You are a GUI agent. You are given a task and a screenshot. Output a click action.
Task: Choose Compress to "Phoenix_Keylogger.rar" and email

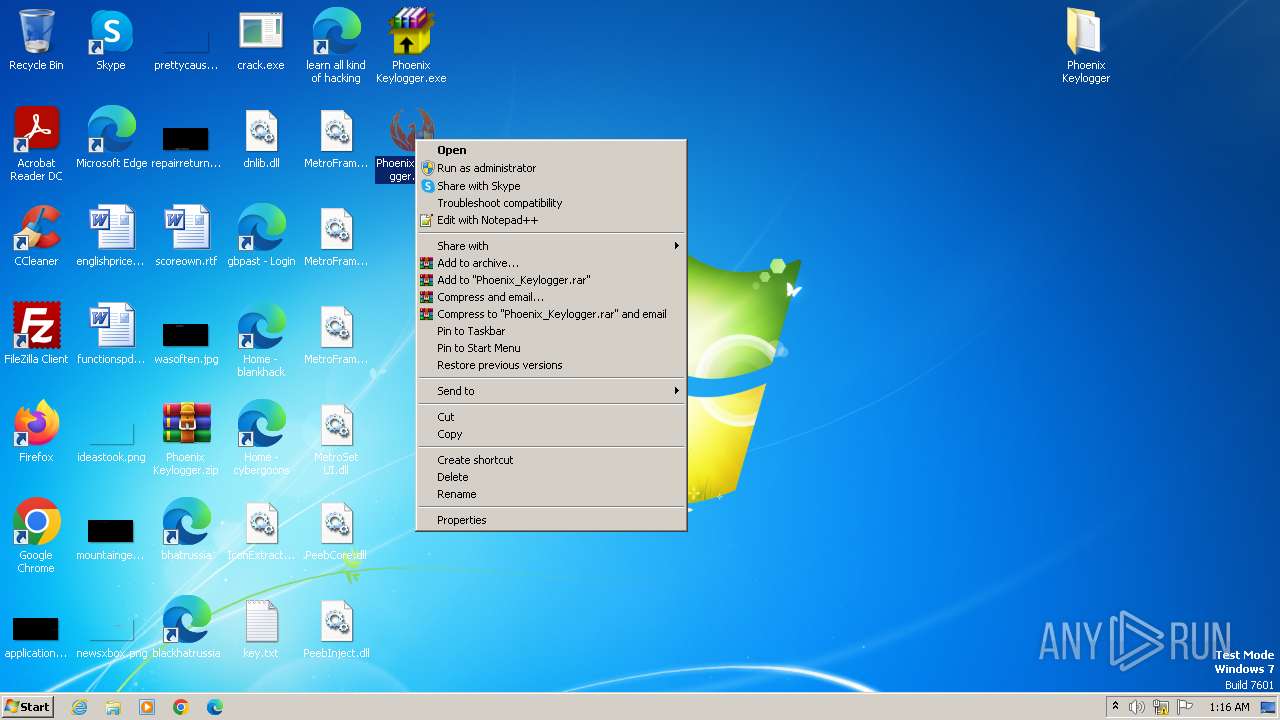pyautogui.click(x=551, y=314)
